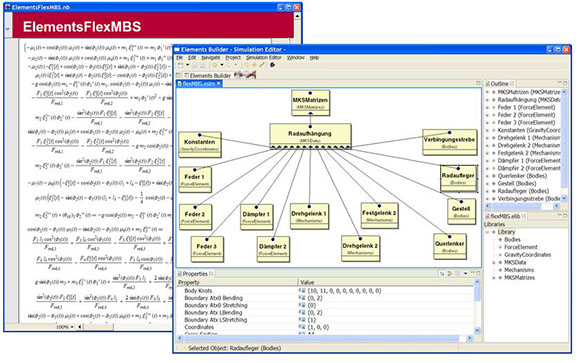Open the Simulation Editor menu

click(x=264, y=58)
